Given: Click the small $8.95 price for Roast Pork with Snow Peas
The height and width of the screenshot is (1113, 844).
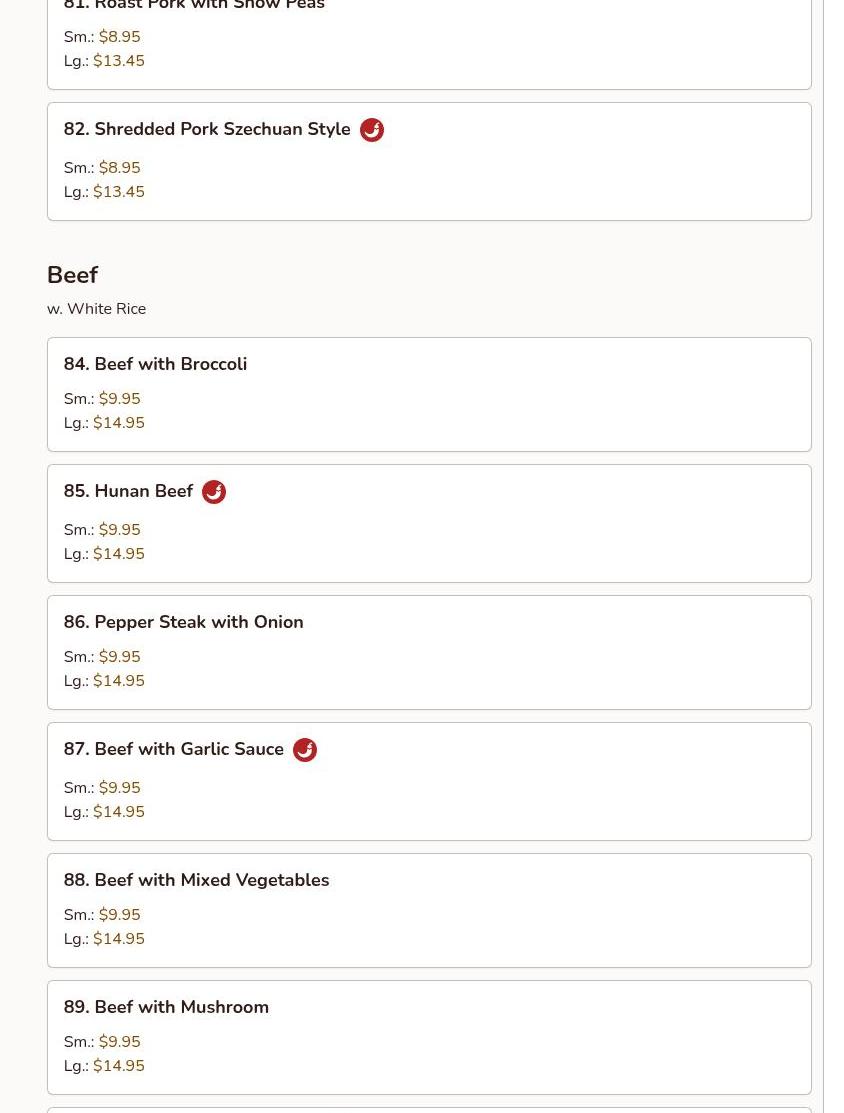Looking at the screenshot, I should 119,37.
